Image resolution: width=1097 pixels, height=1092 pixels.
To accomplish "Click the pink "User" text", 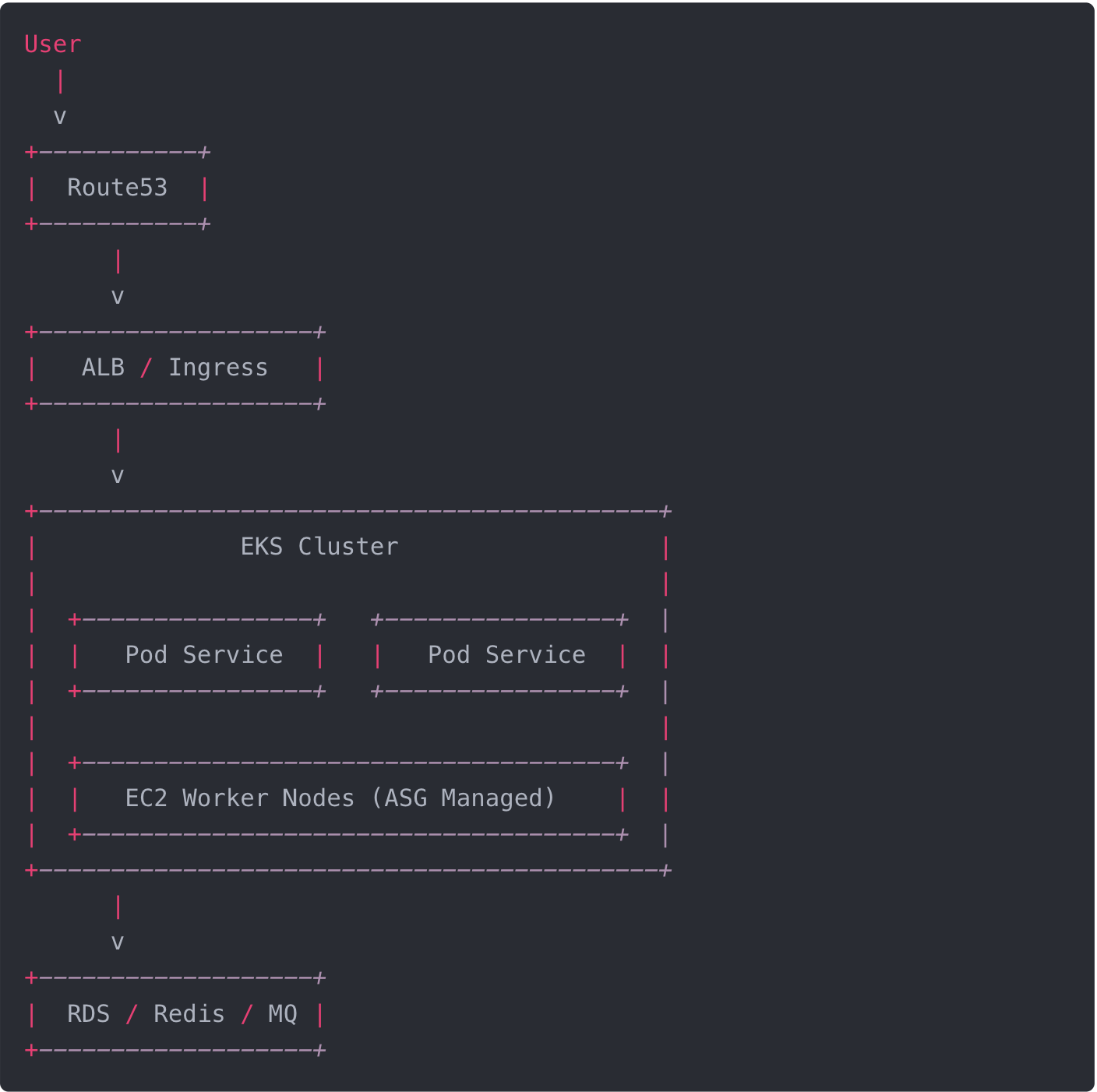I will (x=52, y=44).
